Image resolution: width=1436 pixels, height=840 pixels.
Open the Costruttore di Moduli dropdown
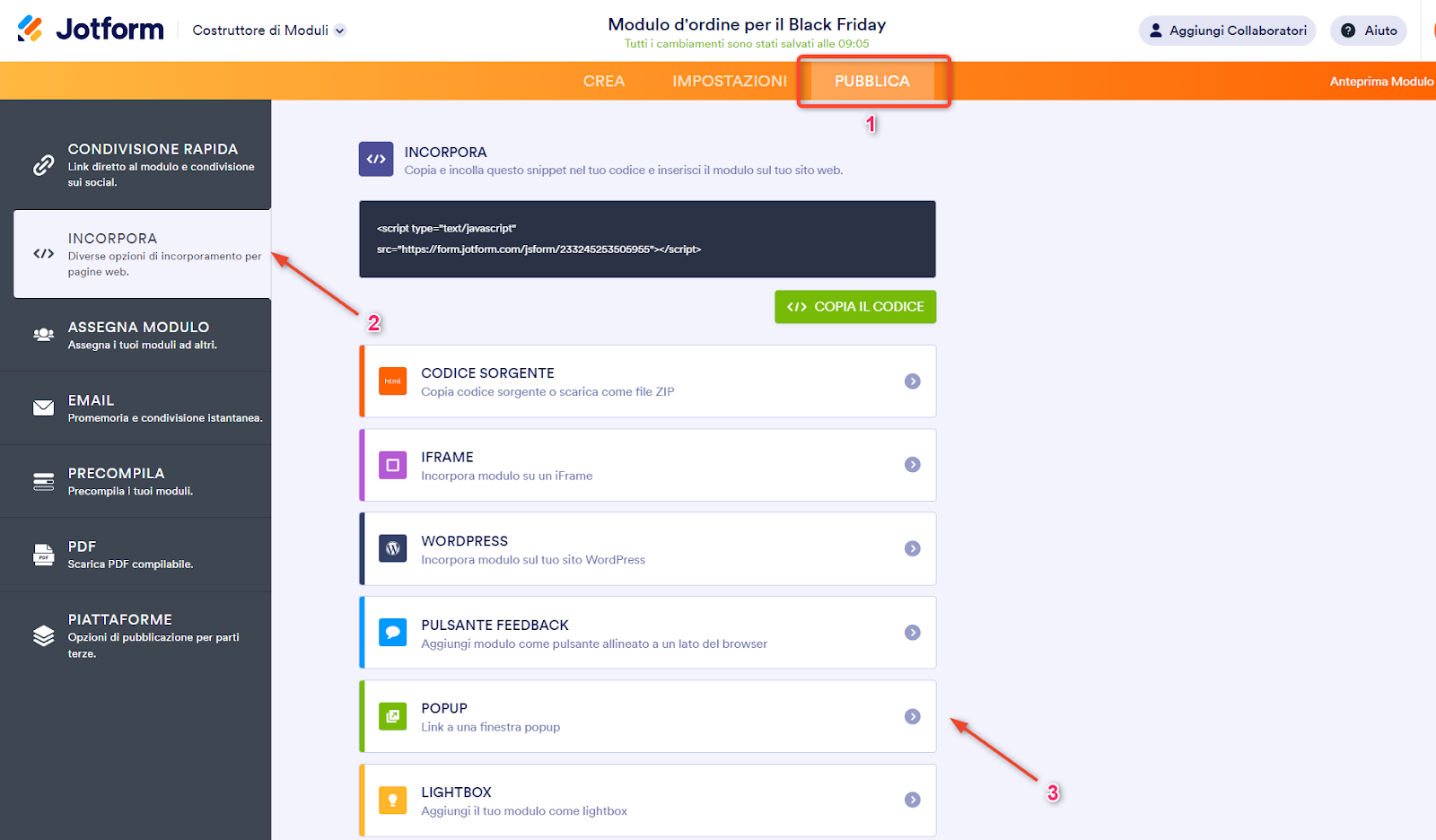click(x=269, y=31)
